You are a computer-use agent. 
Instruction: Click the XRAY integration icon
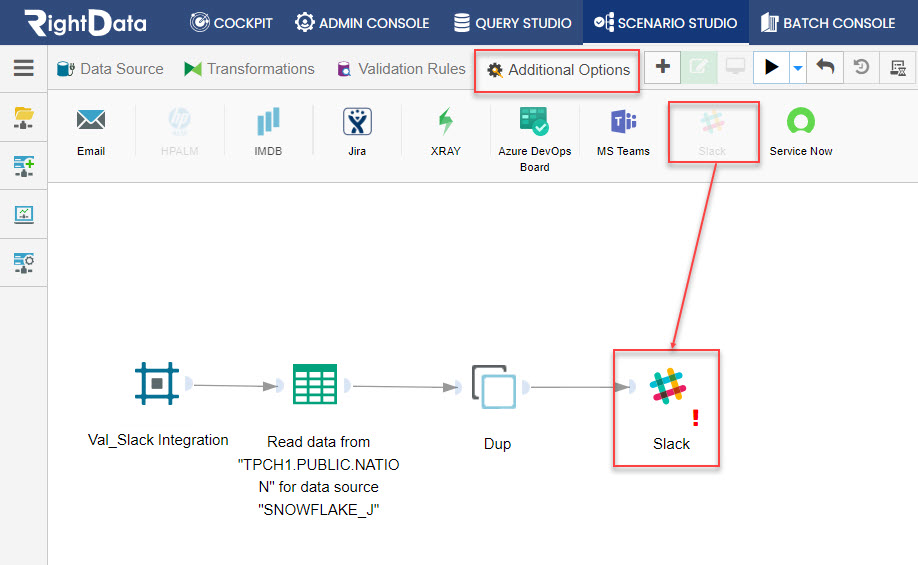click(446, 121)
